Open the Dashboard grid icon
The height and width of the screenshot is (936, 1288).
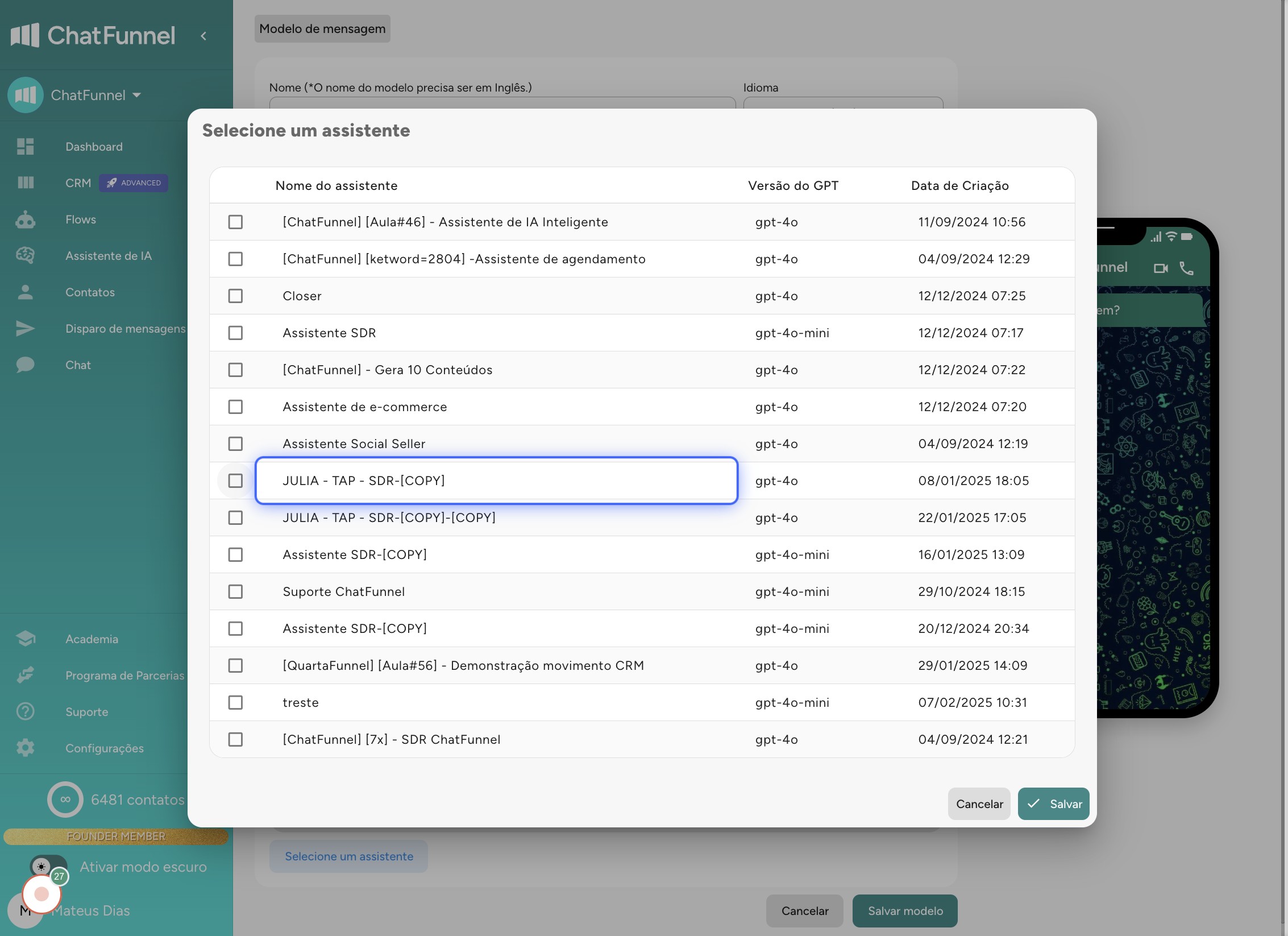pos(26,147)
